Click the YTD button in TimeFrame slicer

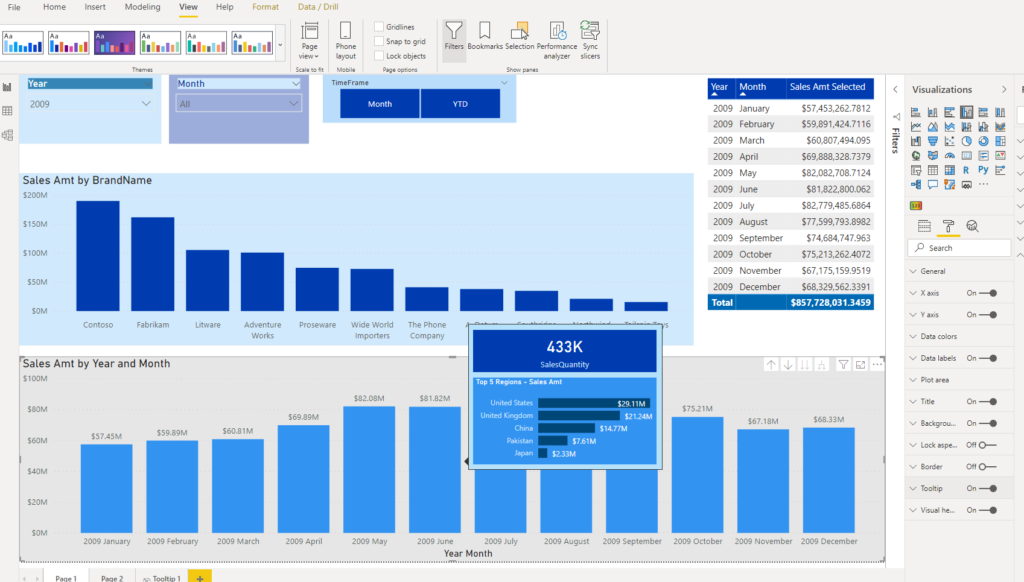(460, 104)
